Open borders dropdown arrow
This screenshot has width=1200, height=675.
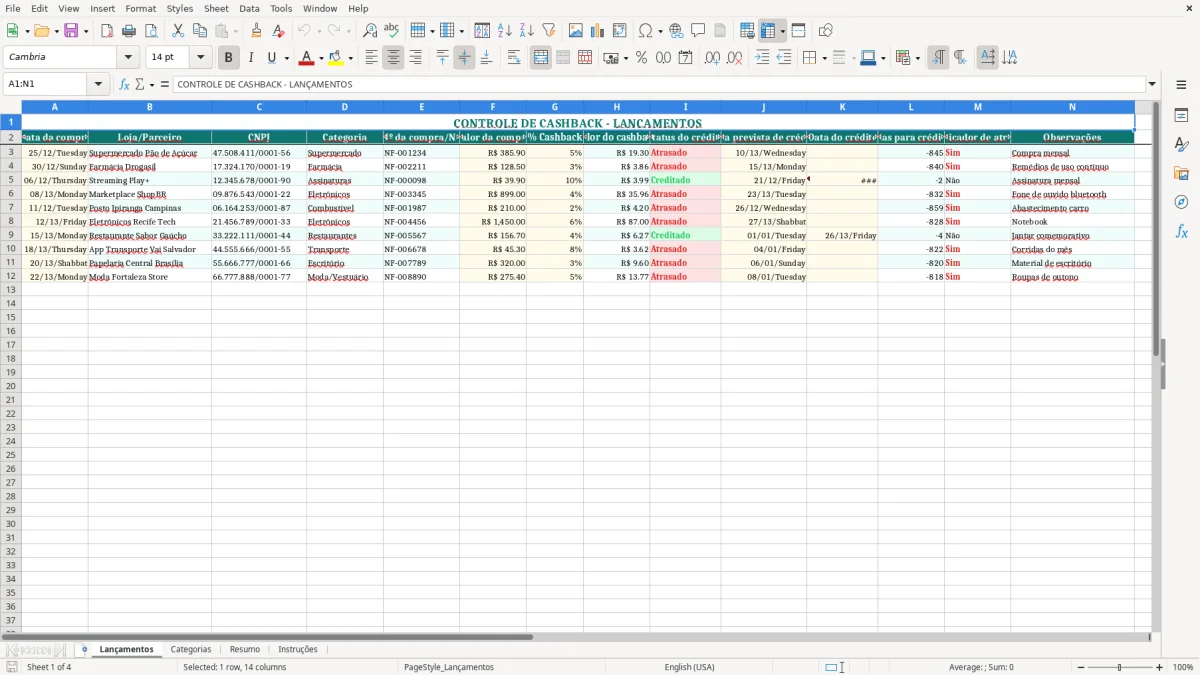click(824, 58)
